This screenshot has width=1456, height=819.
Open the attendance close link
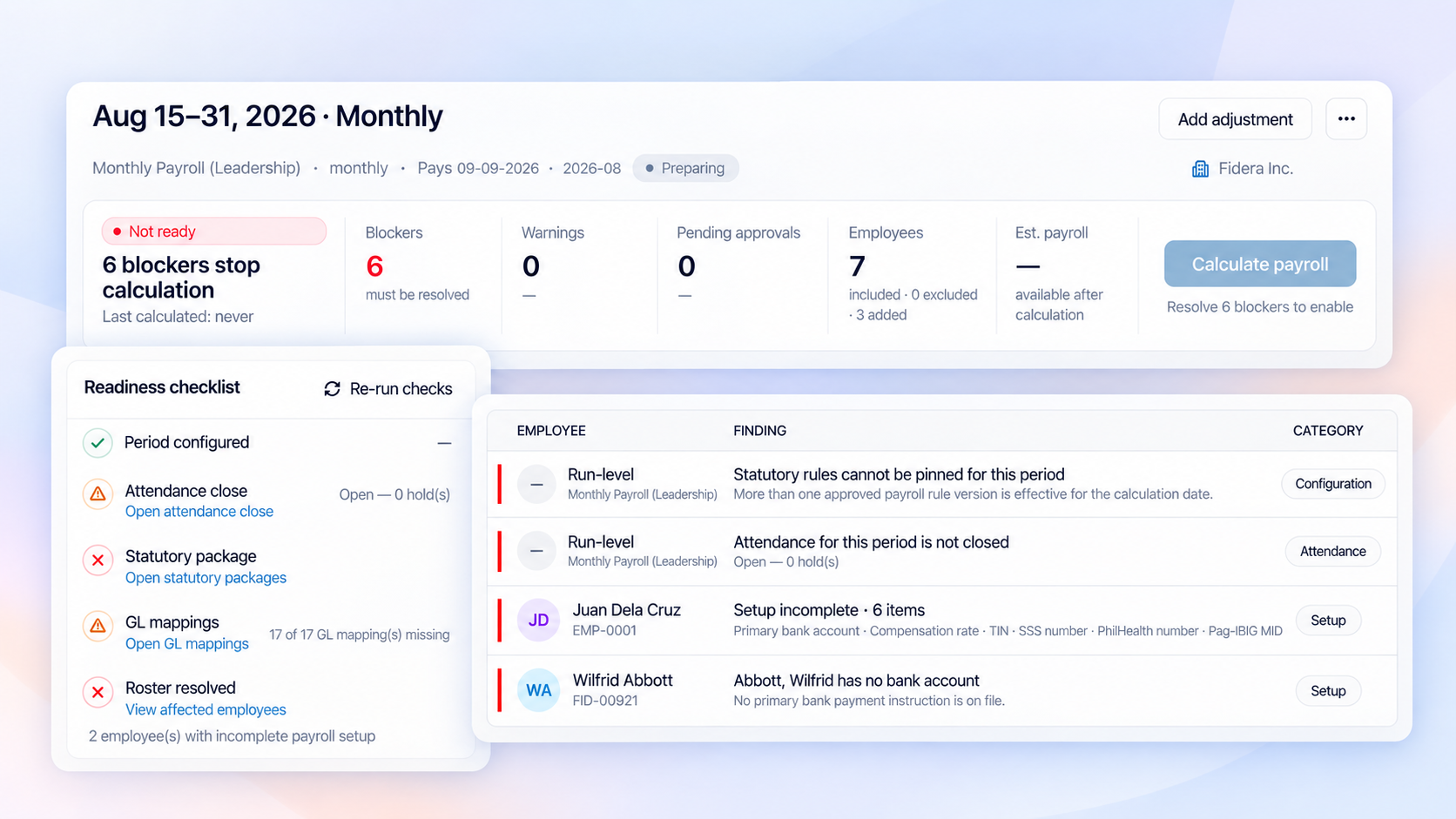[x=199, y=512]
